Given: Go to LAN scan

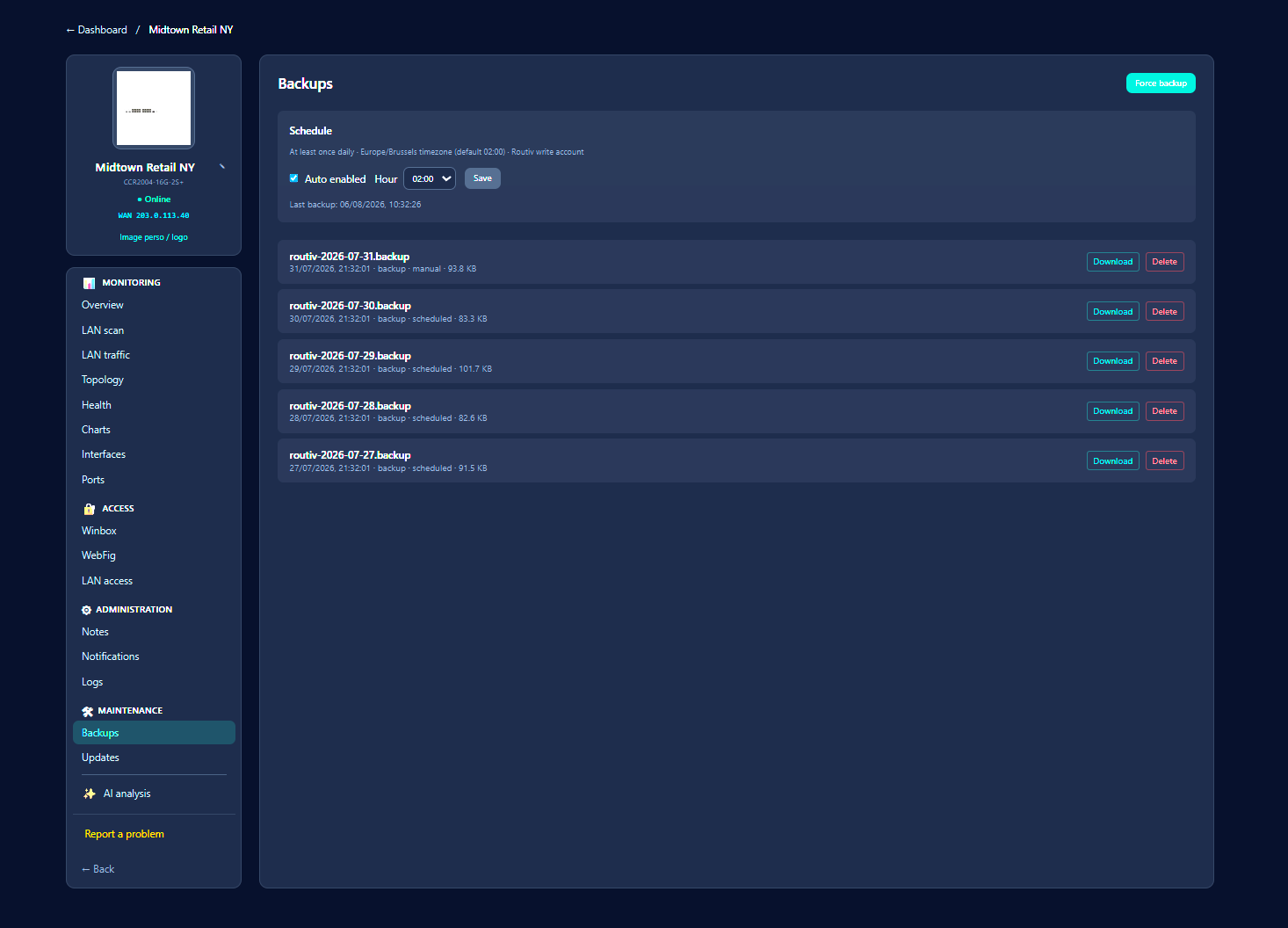Looking at the screenshot, I should click(x=154, y=330).
